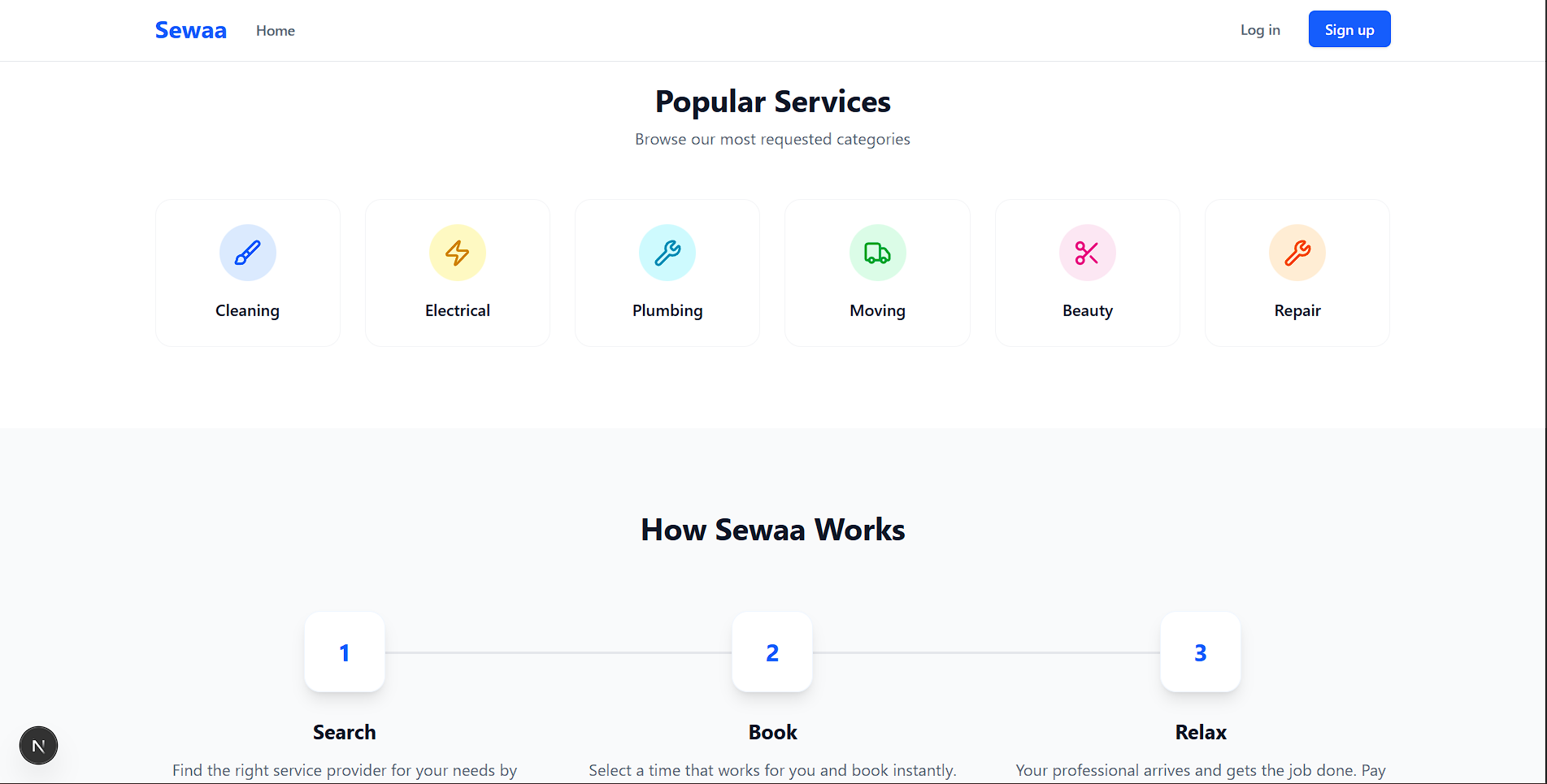Open the Cleaning service card
The image size is (1547, 784).
point(247,273)
